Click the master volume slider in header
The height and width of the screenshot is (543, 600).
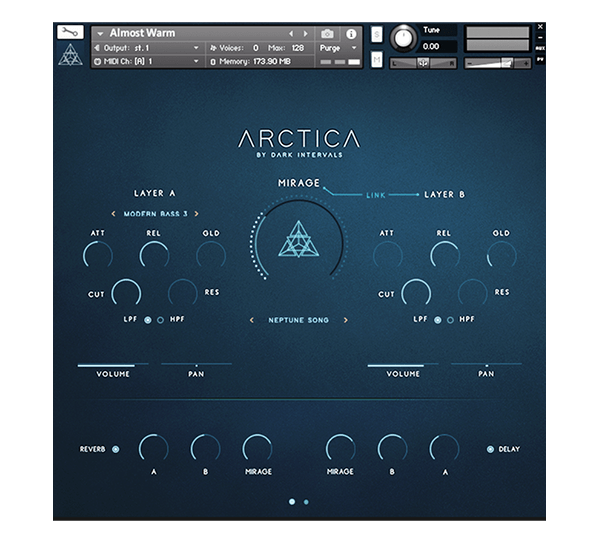[x=497, y=63]
